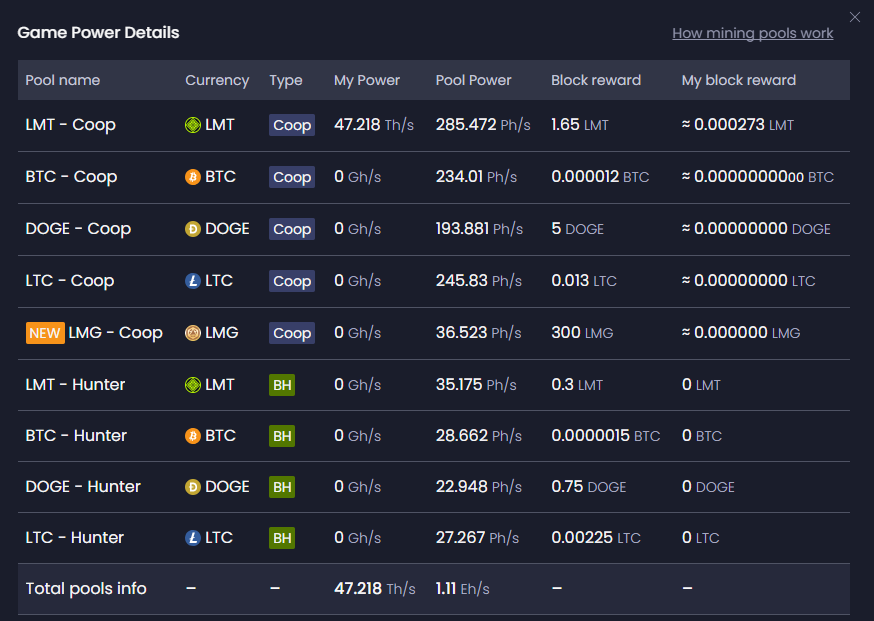Select the BTC - Coop pool name
The width and height of the screenshot is (874, 621).
(71, 177)
